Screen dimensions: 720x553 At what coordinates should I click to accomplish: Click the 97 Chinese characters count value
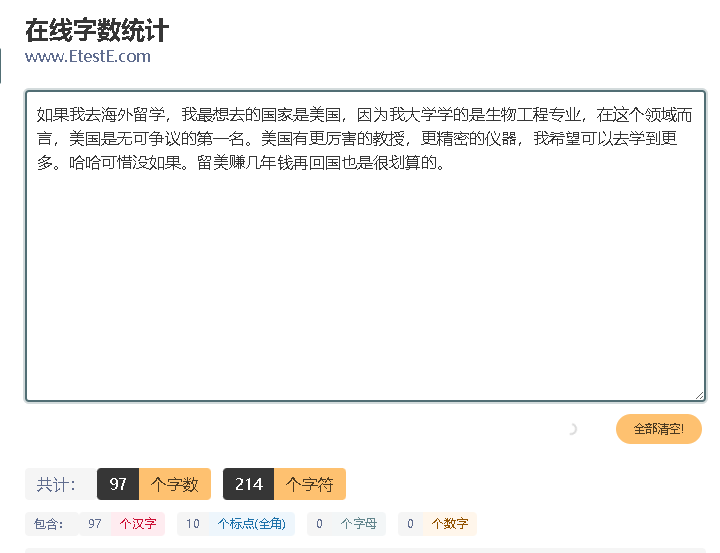click(95, 524)
